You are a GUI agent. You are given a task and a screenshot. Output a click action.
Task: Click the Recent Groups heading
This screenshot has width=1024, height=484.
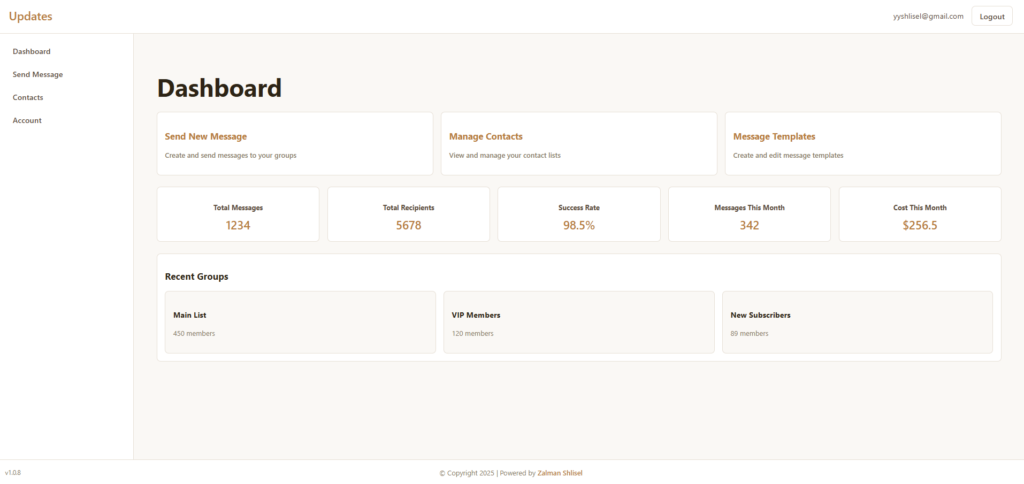pyautogui.click(x=197, y=276)
